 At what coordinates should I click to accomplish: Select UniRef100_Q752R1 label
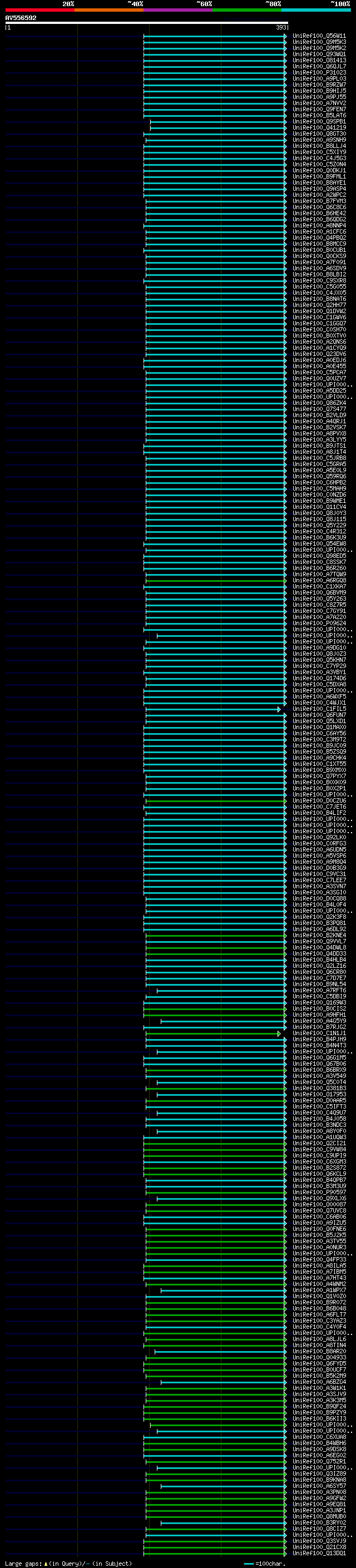coord(319,1462)
